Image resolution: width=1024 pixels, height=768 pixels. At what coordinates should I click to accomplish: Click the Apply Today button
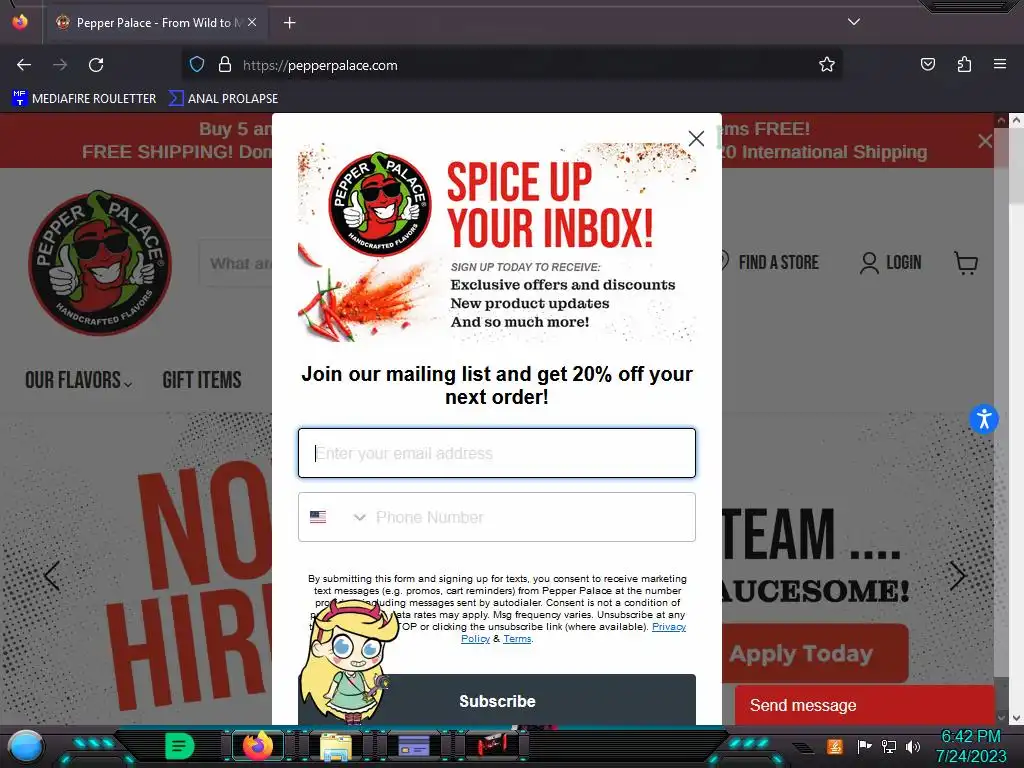[814, 653]
